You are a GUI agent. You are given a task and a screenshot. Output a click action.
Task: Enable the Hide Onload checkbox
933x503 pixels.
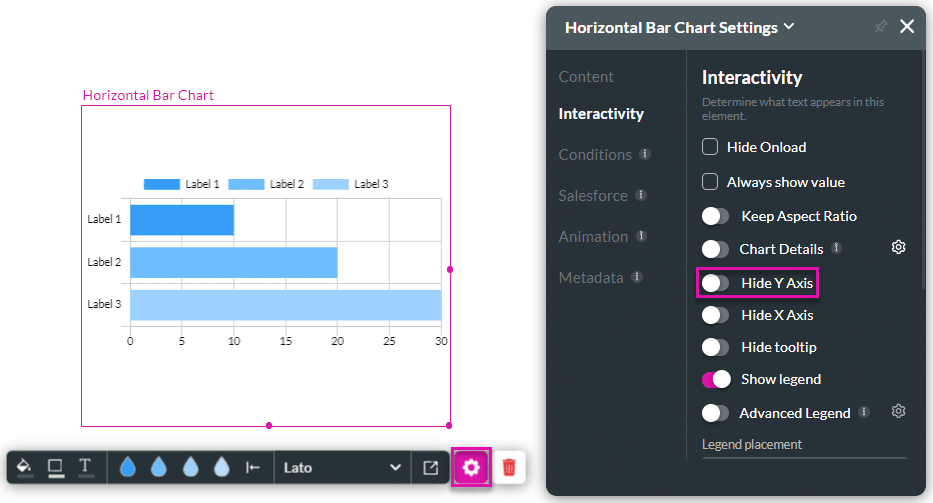[710, 147]
